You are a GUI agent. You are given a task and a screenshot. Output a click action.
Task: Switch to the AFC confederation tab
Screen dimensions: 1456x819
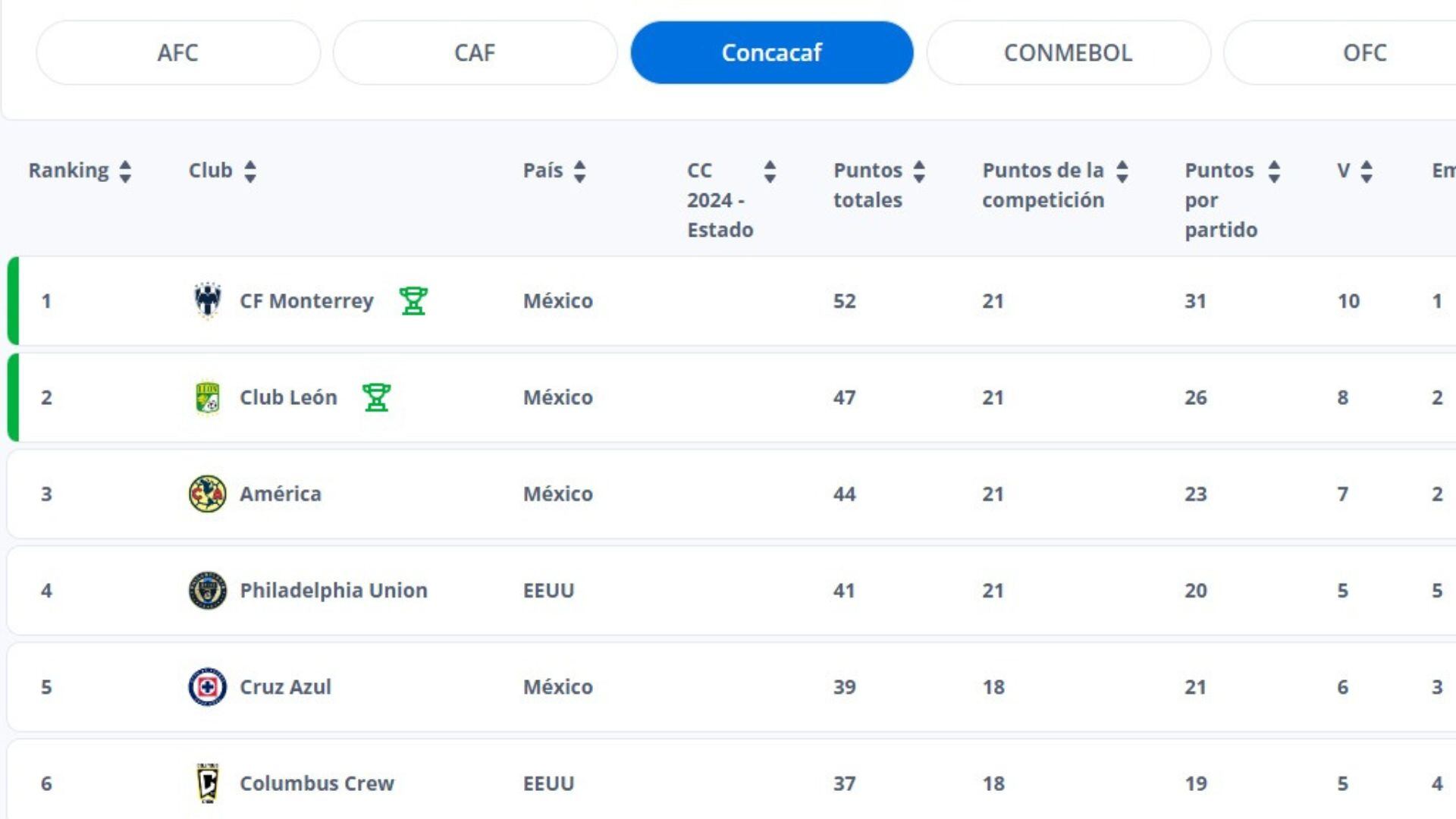178,52
